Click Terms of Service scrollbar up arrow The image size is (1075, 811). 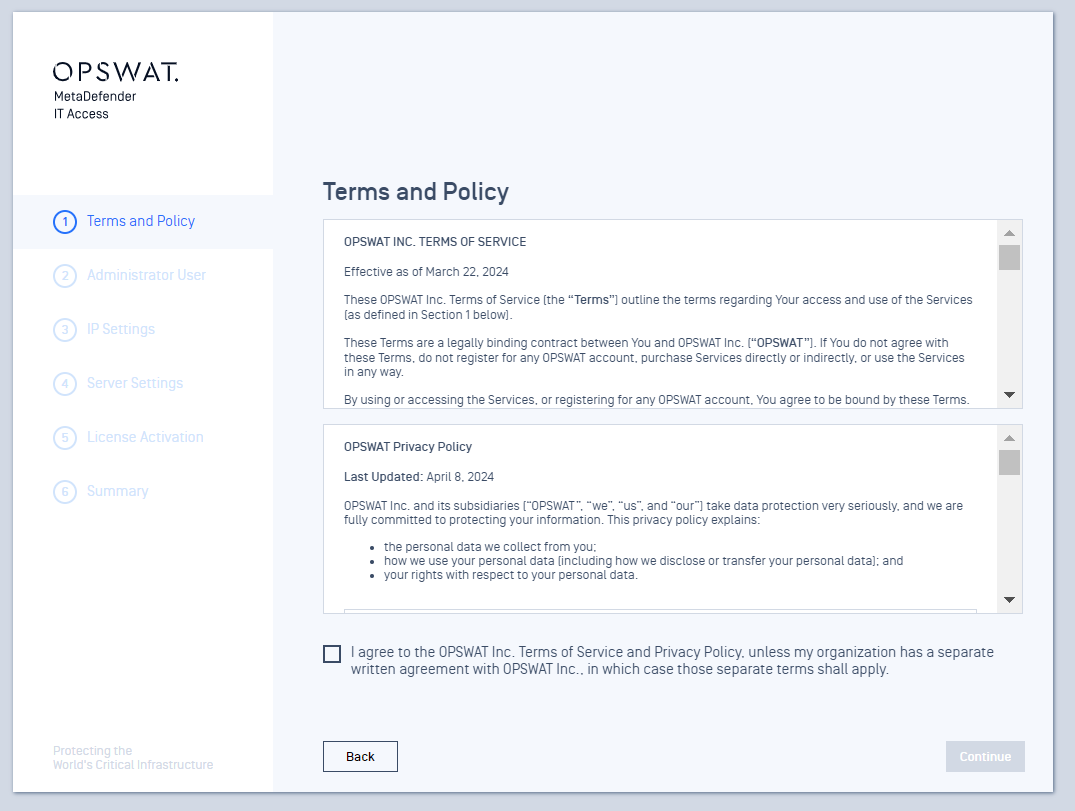tap(1009, 233)
